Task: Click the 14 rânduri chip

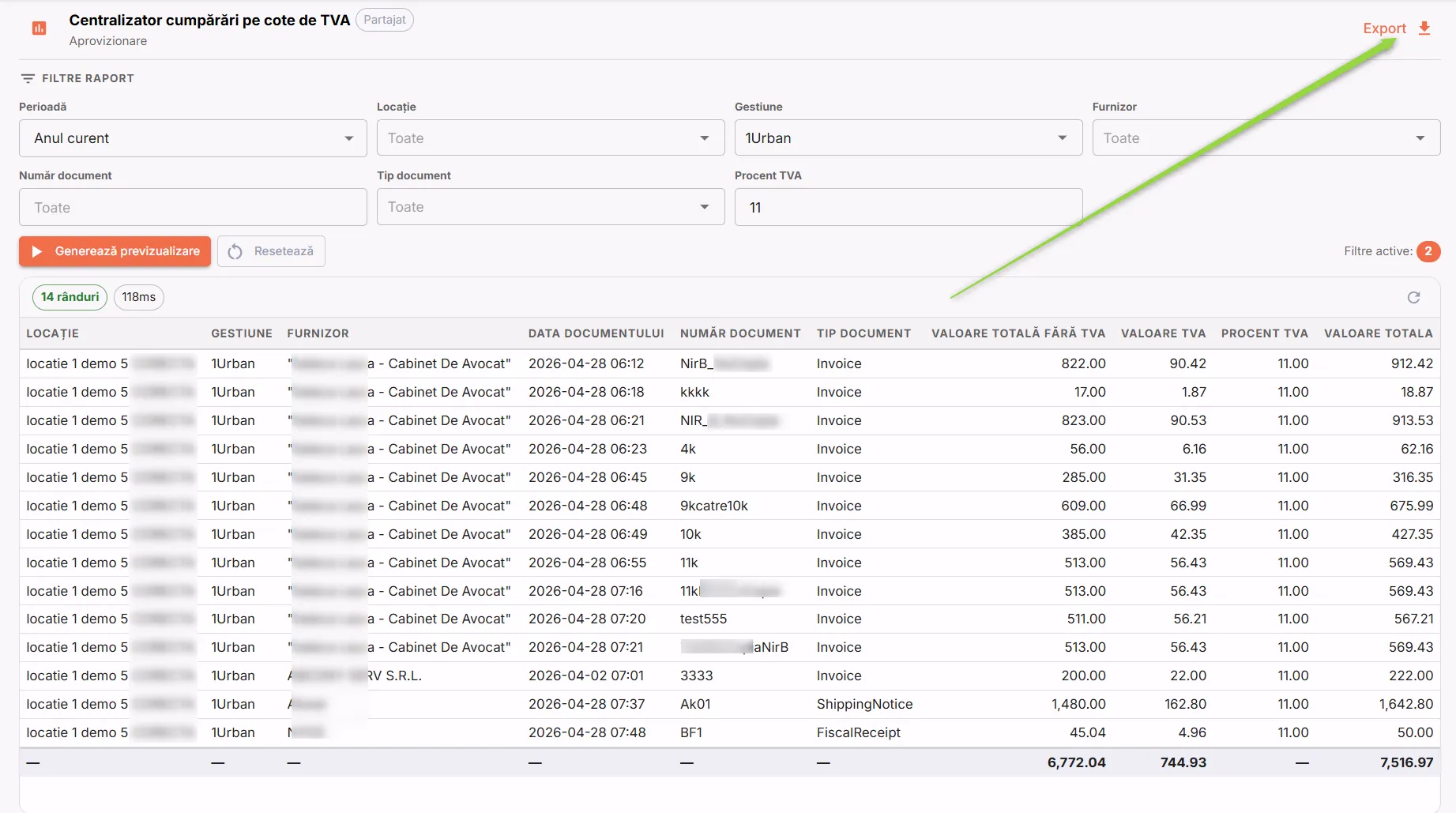Action: tap(70, 297)
